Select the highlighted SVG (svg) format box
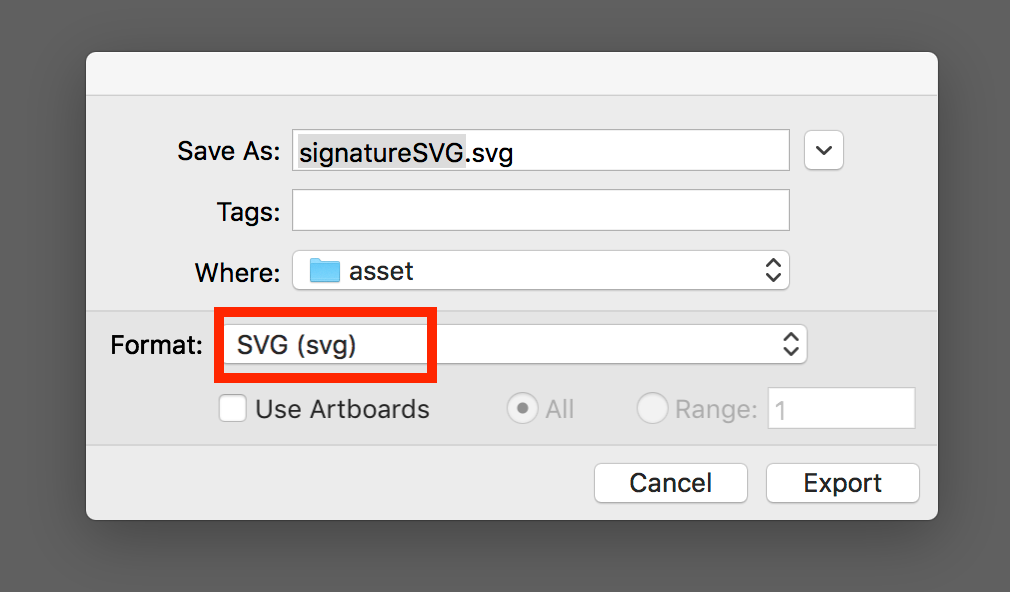Image resolution: width=1010 pixels, height=592 pixels. tap(325, 344)
